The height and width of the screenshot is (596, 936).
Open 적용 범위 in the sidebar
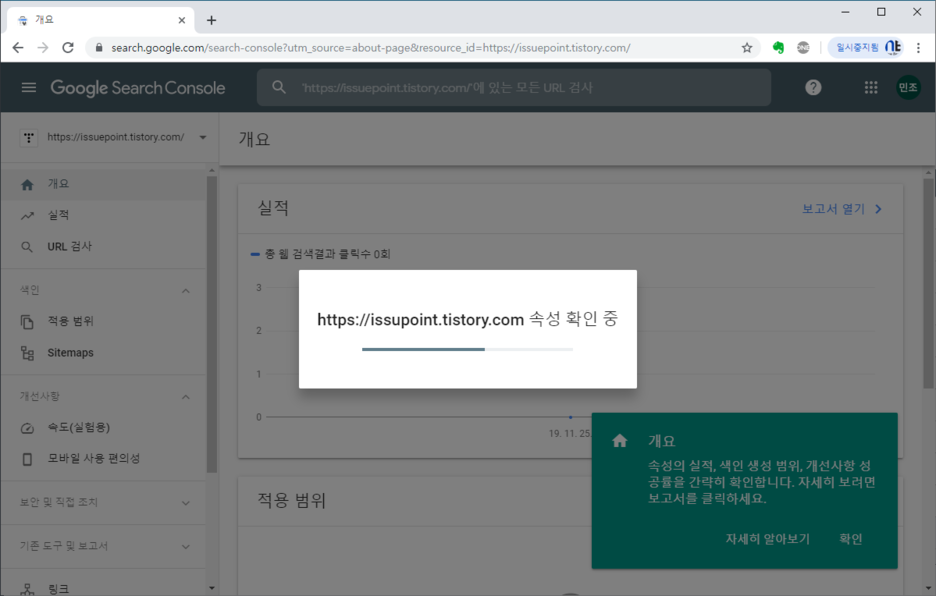(104, 321)
